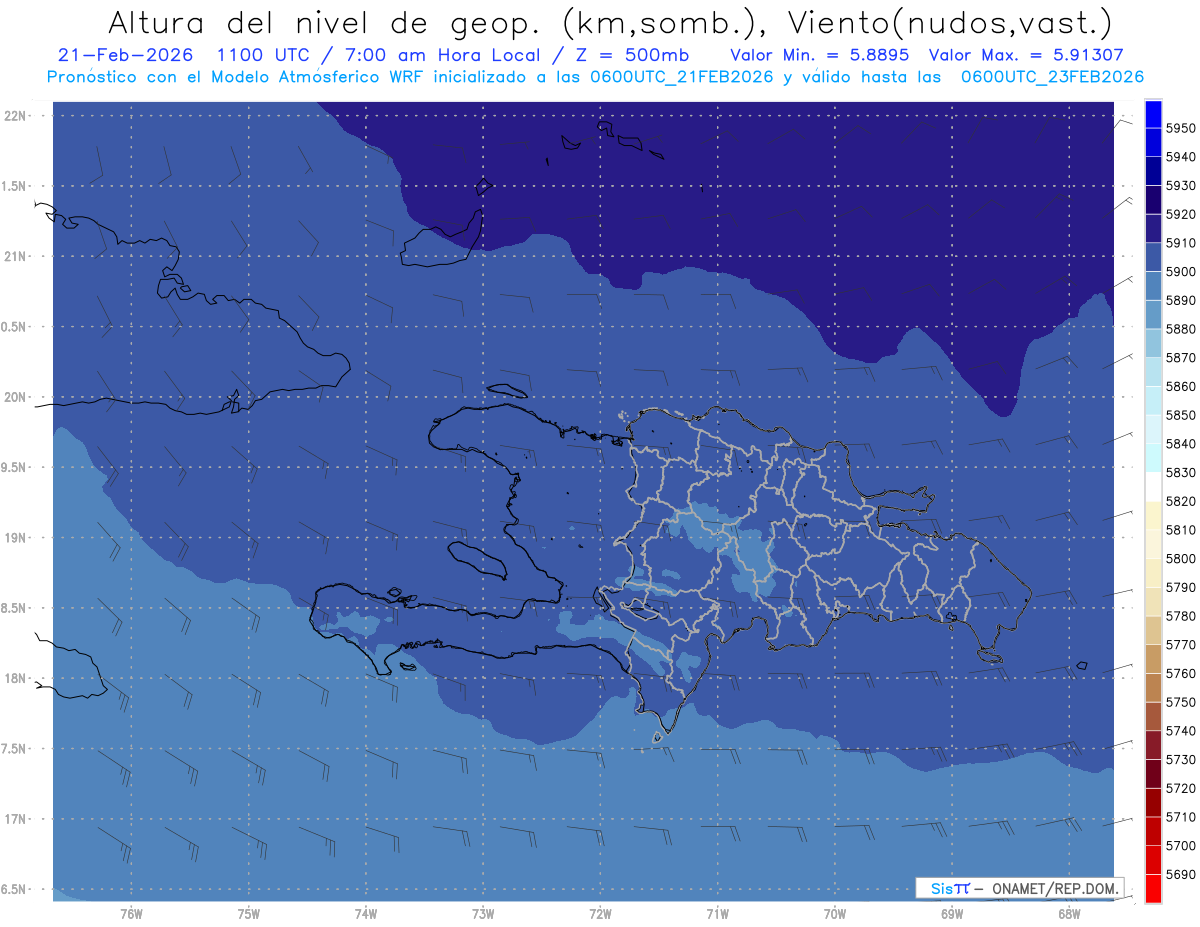Screen dimensions: 1200x927
Task: Click the 68W longitude axis label
Action: point(1068,913)
